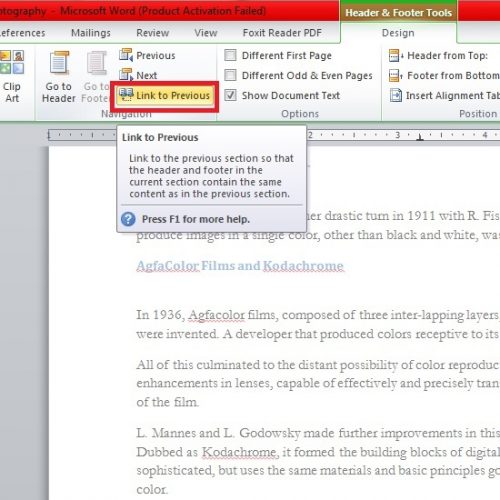The image size is (500, 500).
Task: Select Header & Footer Tools Design tab
Action: 398,33
